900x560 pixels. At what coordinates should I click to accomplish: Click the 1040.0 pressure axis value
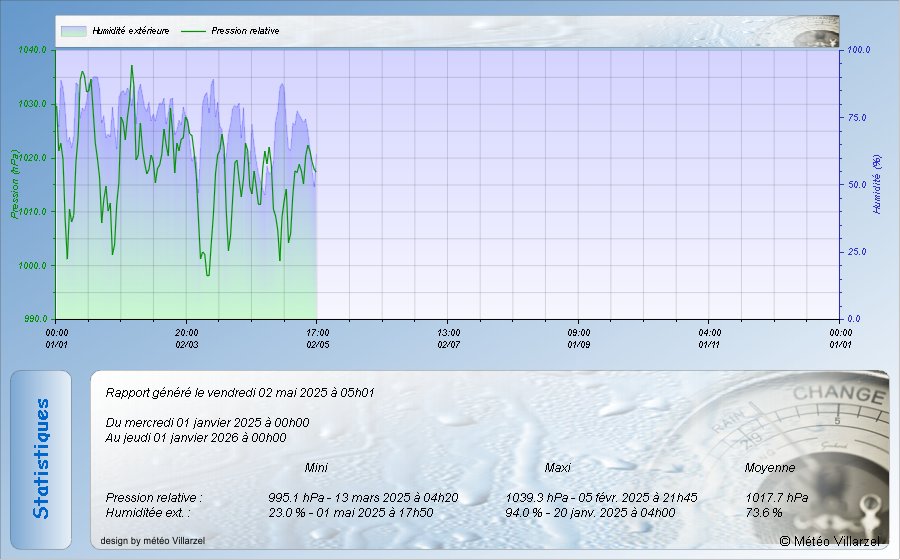click(x=33, y=50)
